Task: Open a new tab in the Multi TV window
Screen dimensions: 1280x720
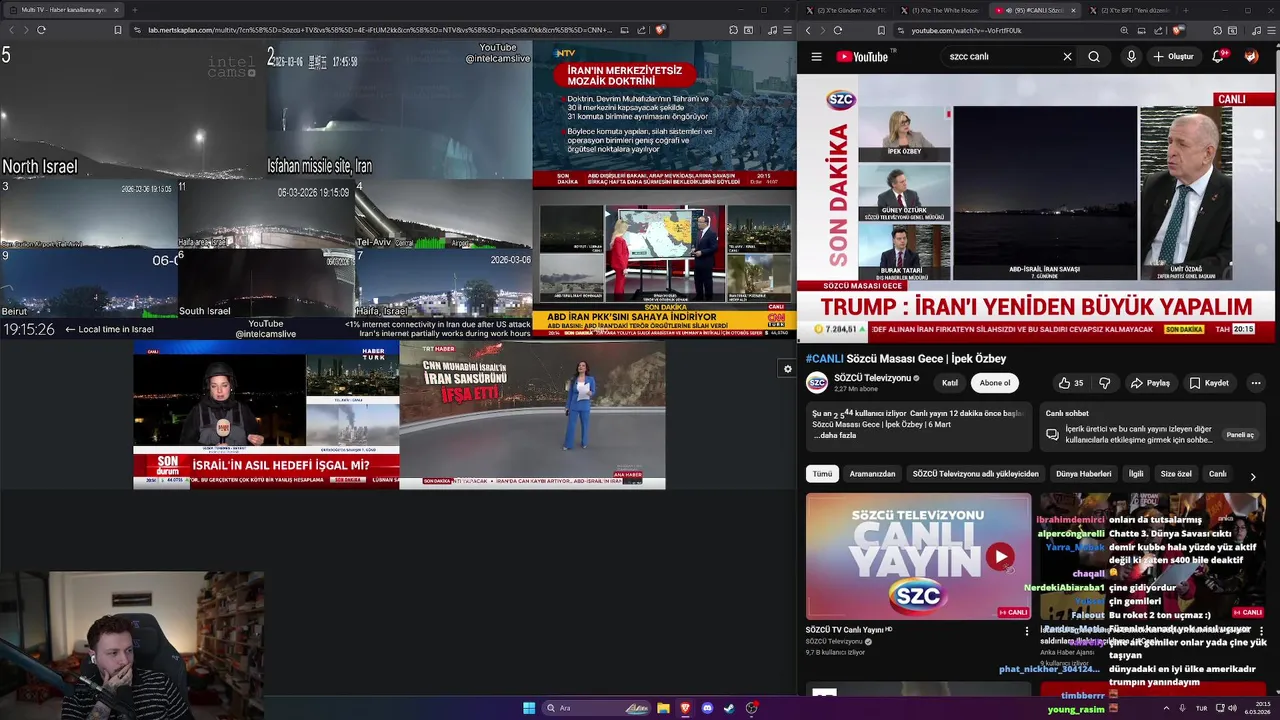Action: (134, 10)
